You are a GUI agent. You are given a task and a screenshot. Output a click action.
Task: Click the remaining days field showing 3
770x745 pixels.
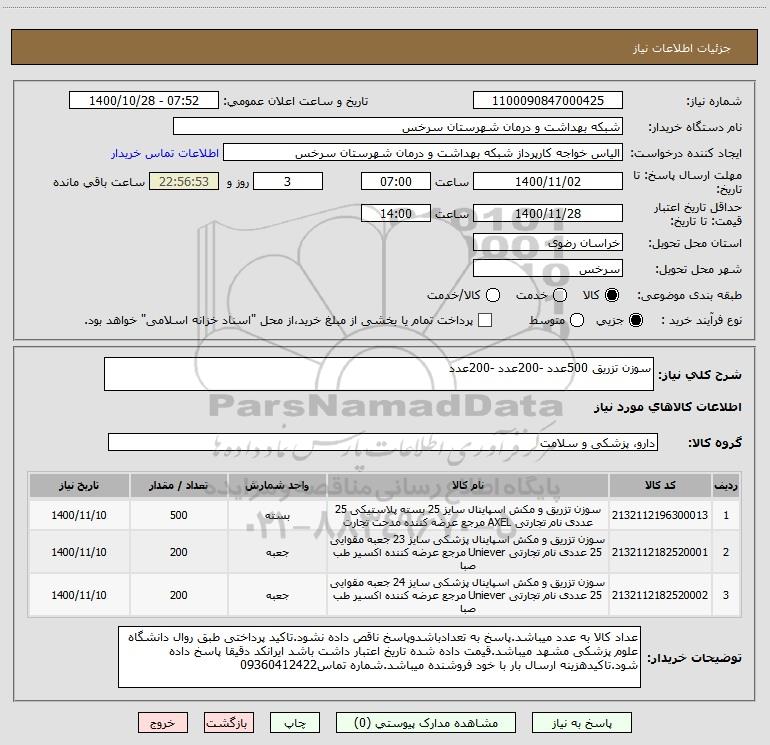[x=288, y=181]
